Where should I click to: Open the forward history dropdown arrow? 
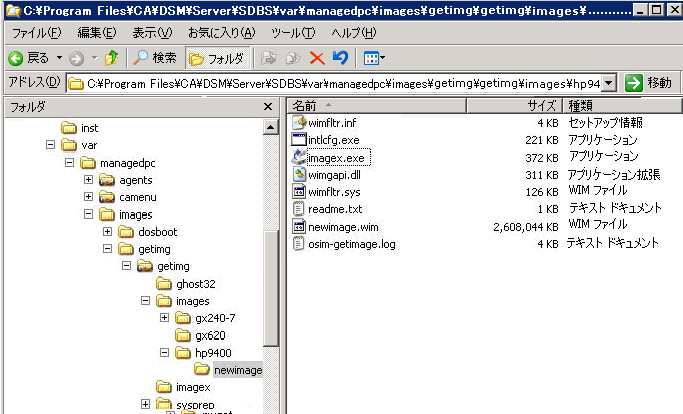point(95,58)
